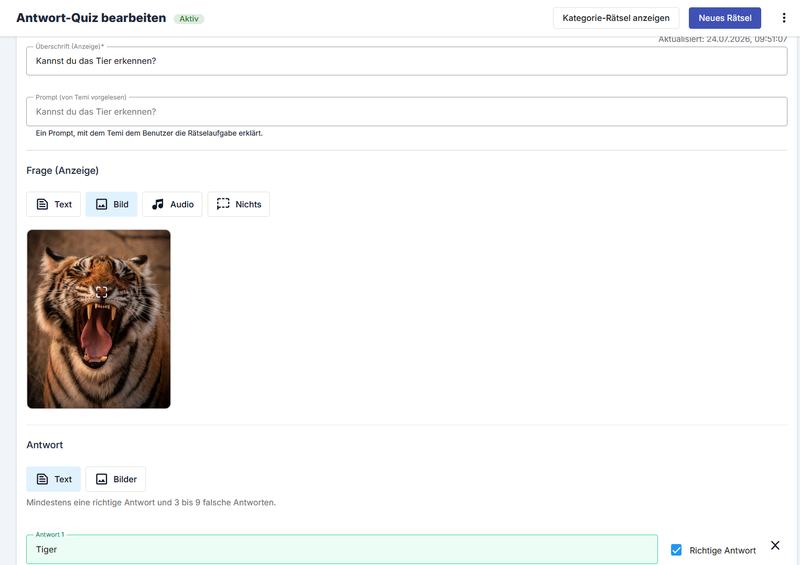This screenshot has height=565, width=800.
Task: Click the Aktiv status badge
Action: (189, 18)
